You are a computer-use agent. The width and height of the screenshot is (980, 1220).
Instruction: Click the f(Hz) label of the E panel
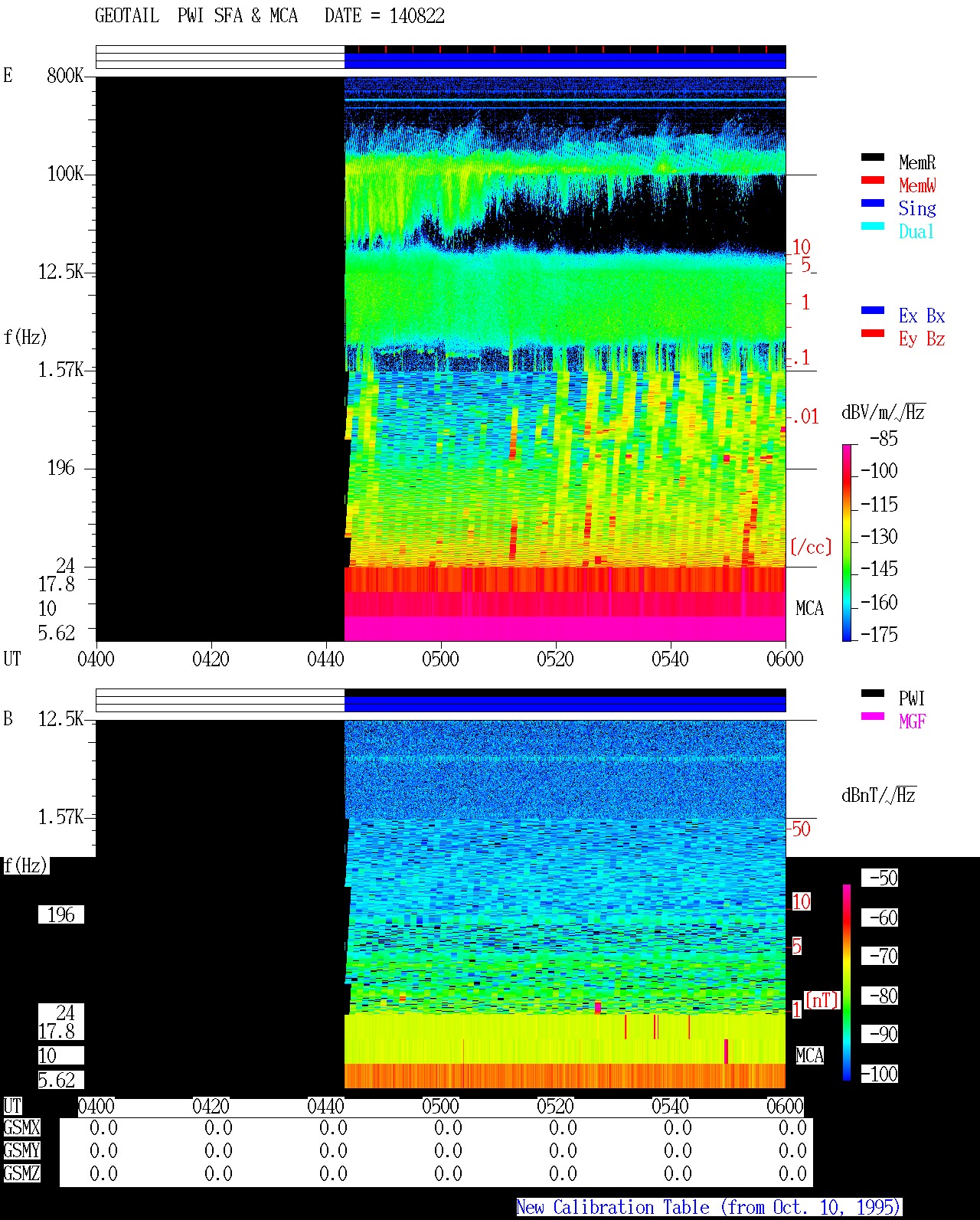pos(24,337)
